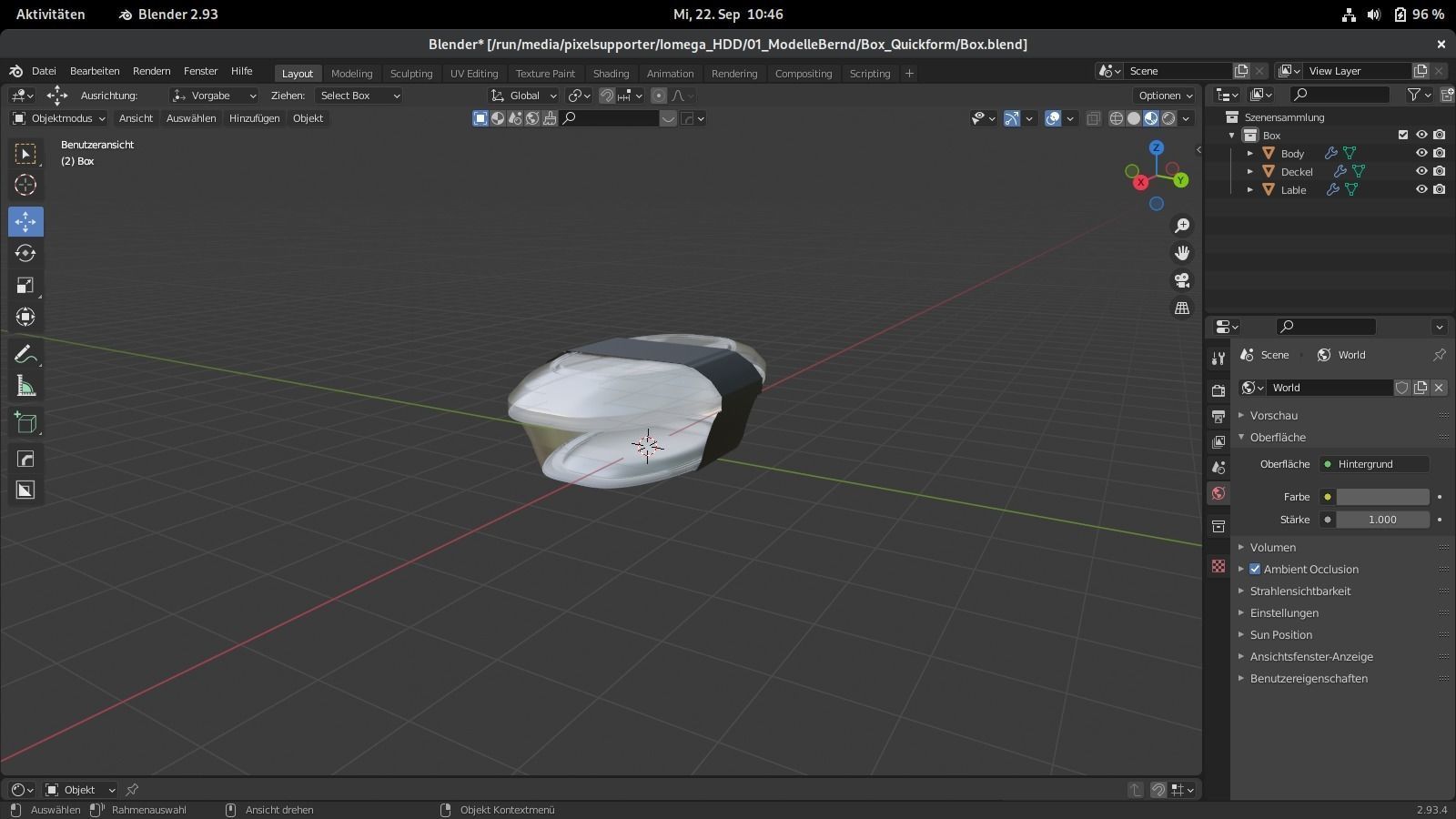This screenshot has width=1456, height=819.
Task: Click the Stärke value slider
Action: [1382, 520]
